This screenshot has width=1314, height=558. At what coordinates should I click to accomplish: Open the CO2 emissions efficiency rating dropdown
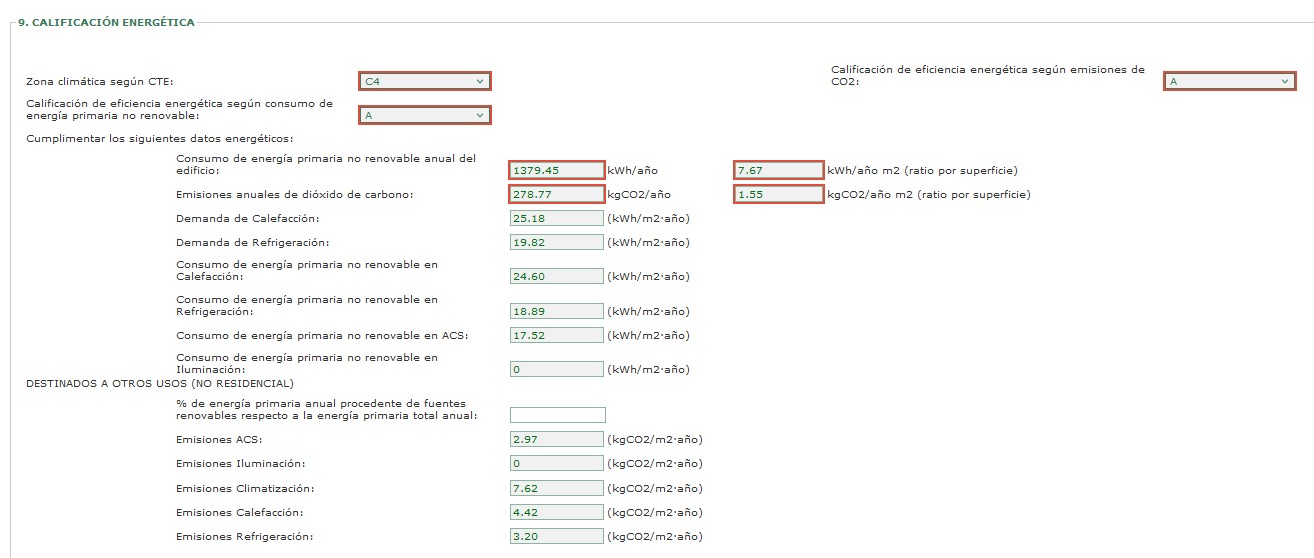point(1230,81)
